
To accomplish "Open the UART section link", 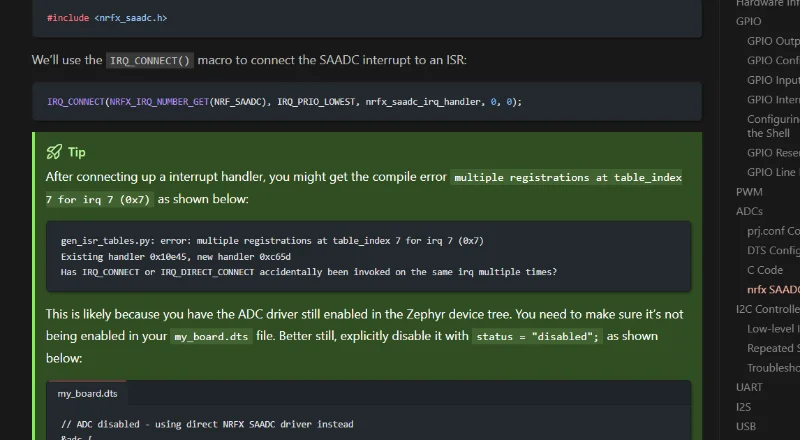I will tap(749, 387).
